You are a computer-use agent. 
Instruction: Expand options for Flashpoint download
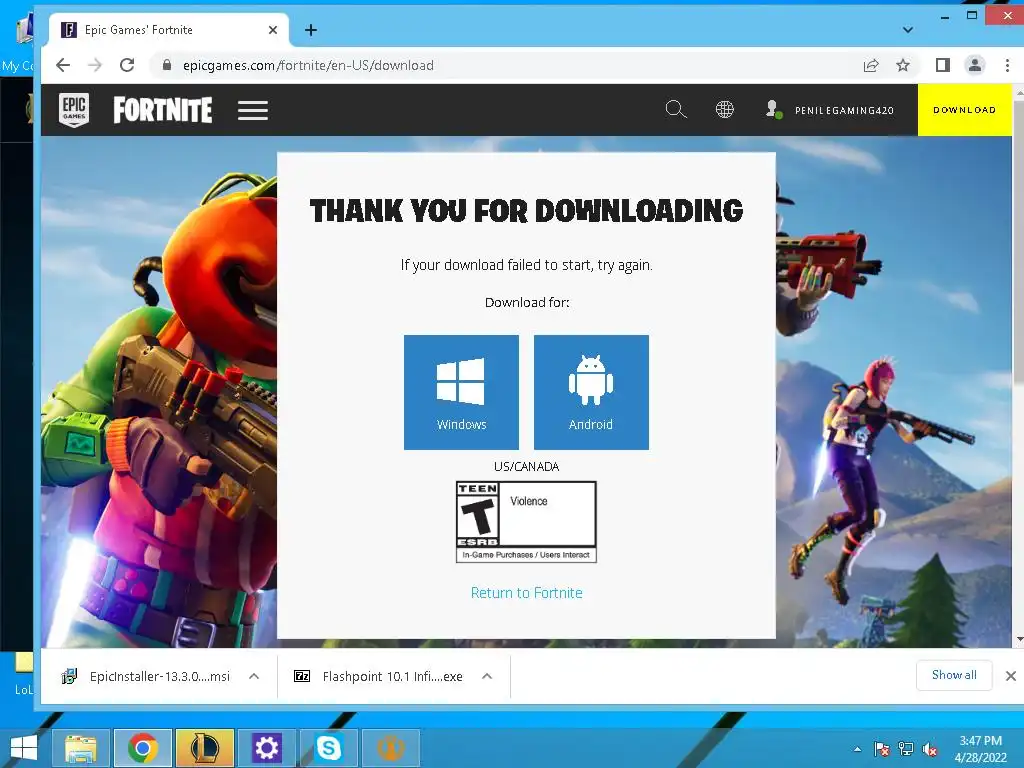tap(487, 676)
